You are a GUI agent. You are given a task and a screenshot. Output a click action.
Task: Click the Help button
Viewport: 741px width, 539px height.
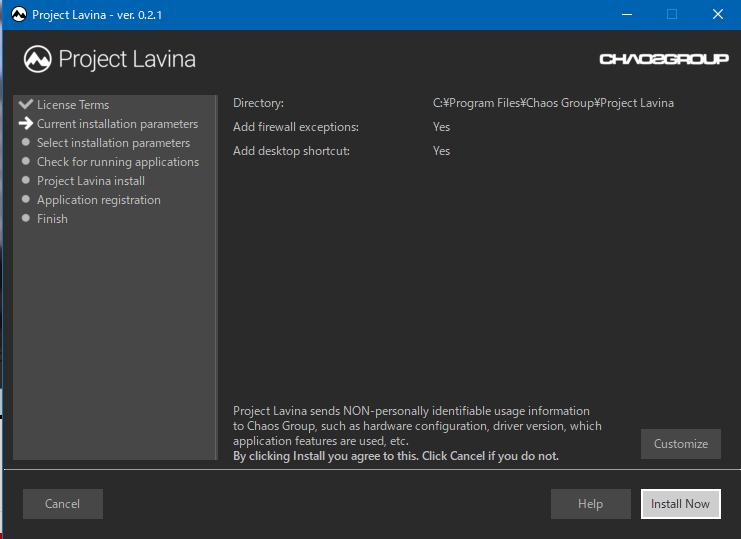coord(591,504)
